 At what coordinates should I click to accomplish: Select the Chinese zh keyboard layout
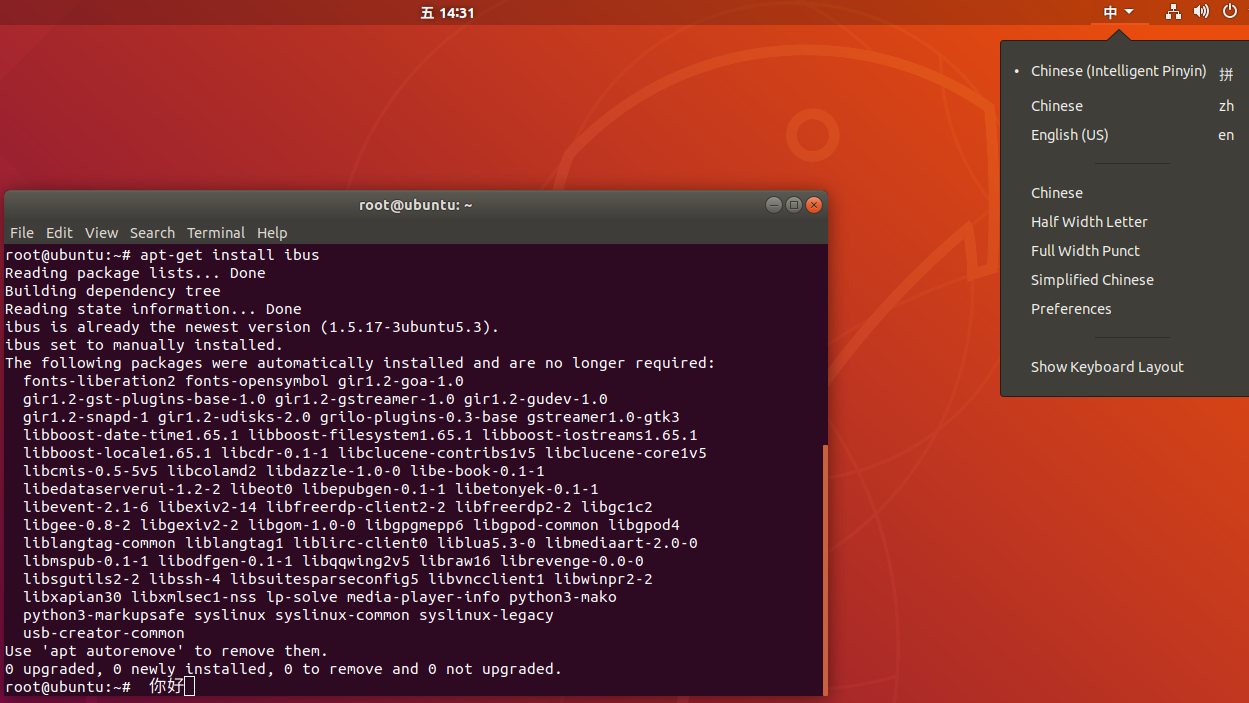point(1056,105)
